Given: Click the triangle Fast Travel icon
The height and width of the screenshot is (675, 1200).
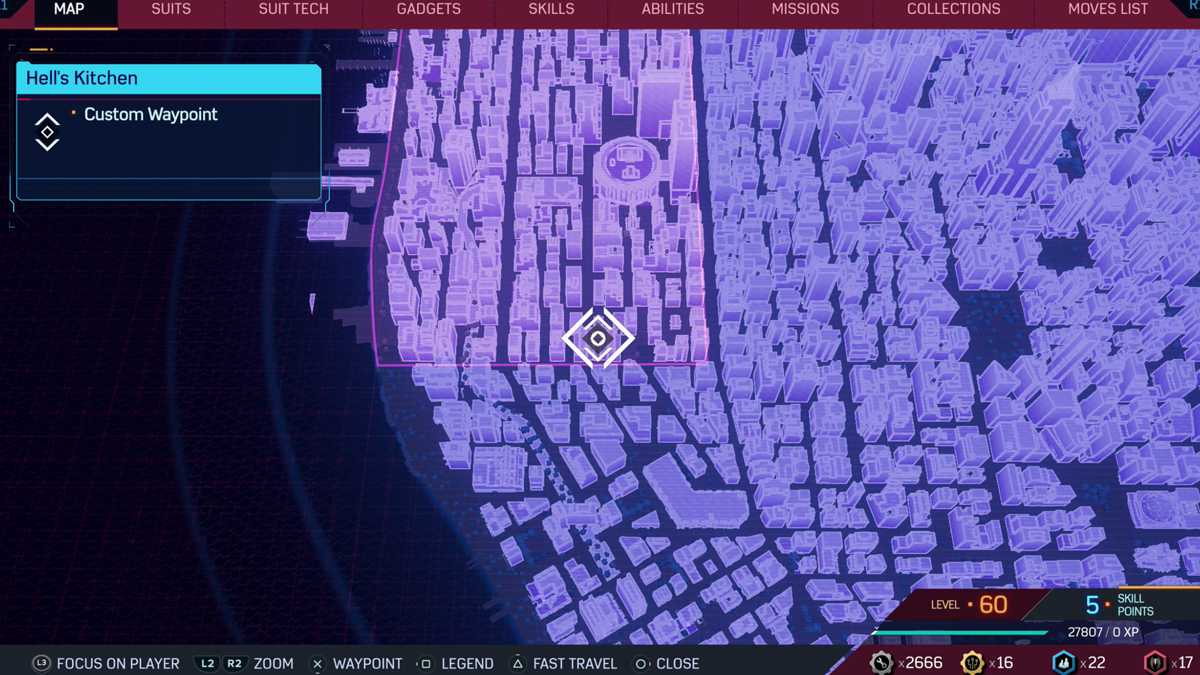Looking at the screenshot, I should click(x=517, y=664).
